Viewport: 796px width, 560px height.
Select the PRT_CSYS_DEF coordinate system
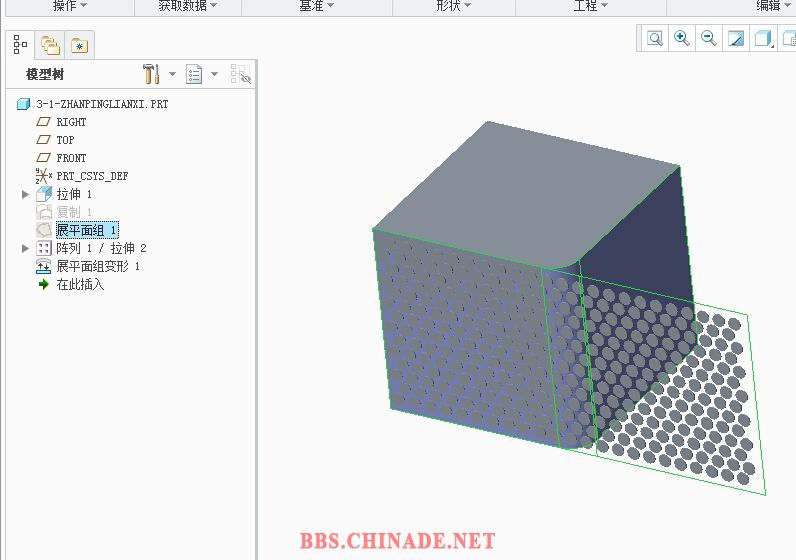tap(92, 176)
